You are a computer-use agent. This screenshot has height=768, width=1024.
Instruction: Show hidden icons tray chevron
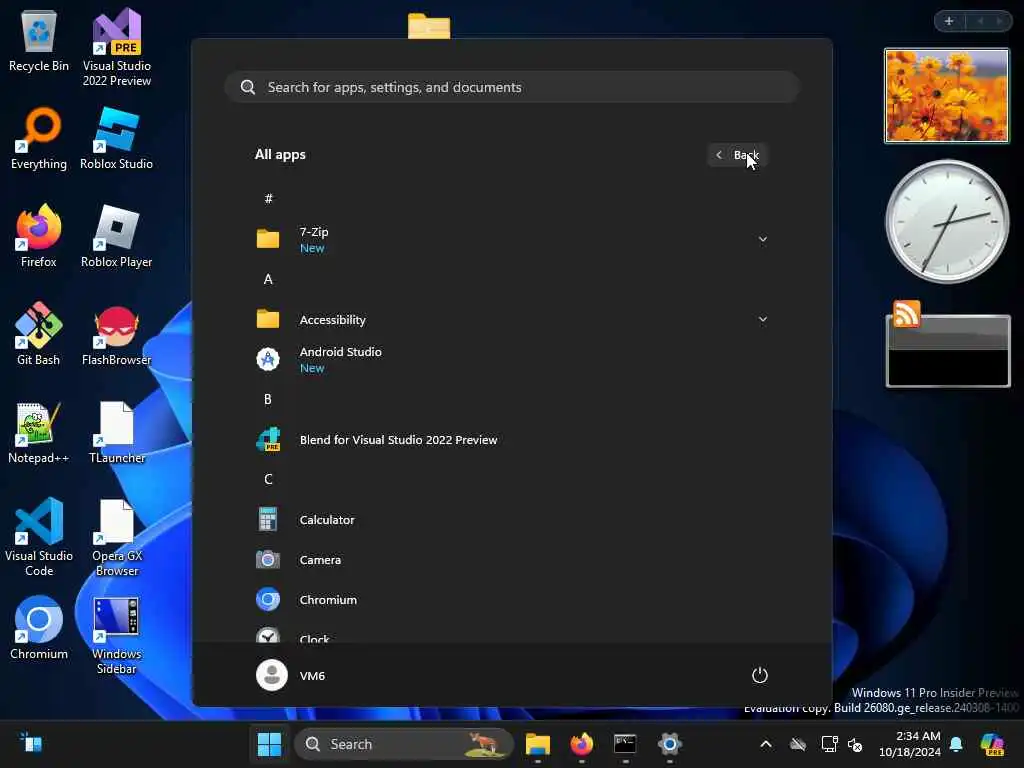766,744
